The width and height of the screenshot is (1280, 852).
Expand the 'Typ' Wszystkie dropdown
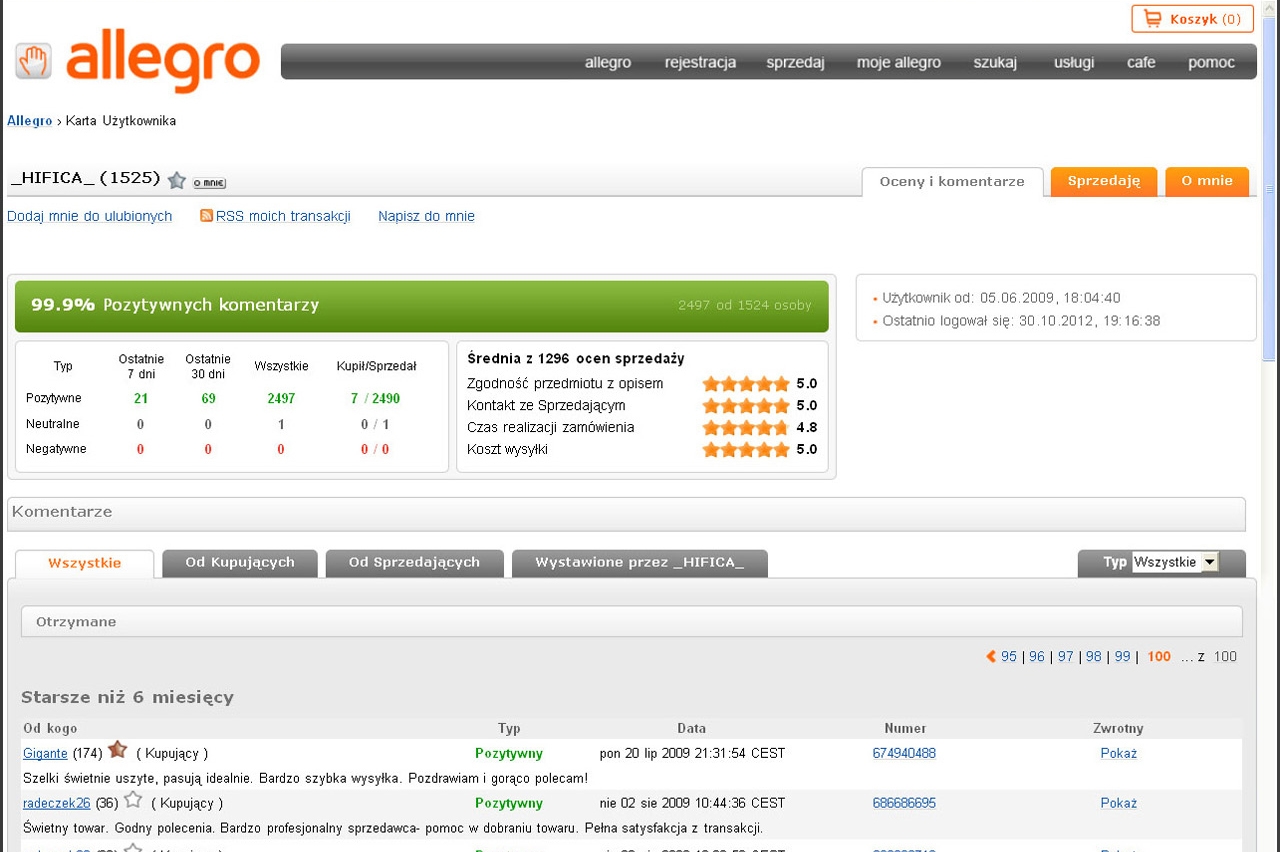1175,562
